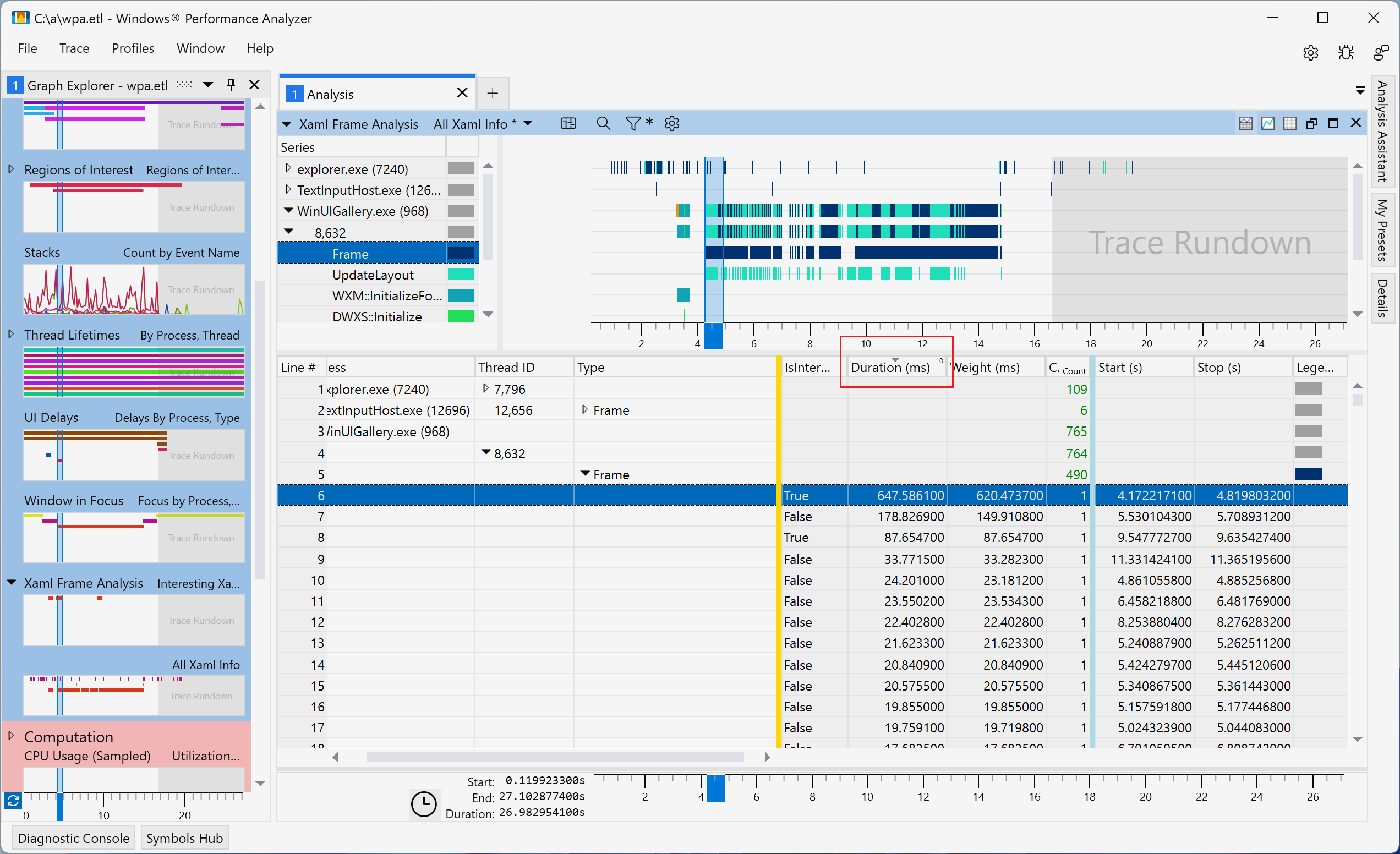Click the color swatch next to UpdateLayout series
Screen dimensions: 1400x854
(461, 275)
